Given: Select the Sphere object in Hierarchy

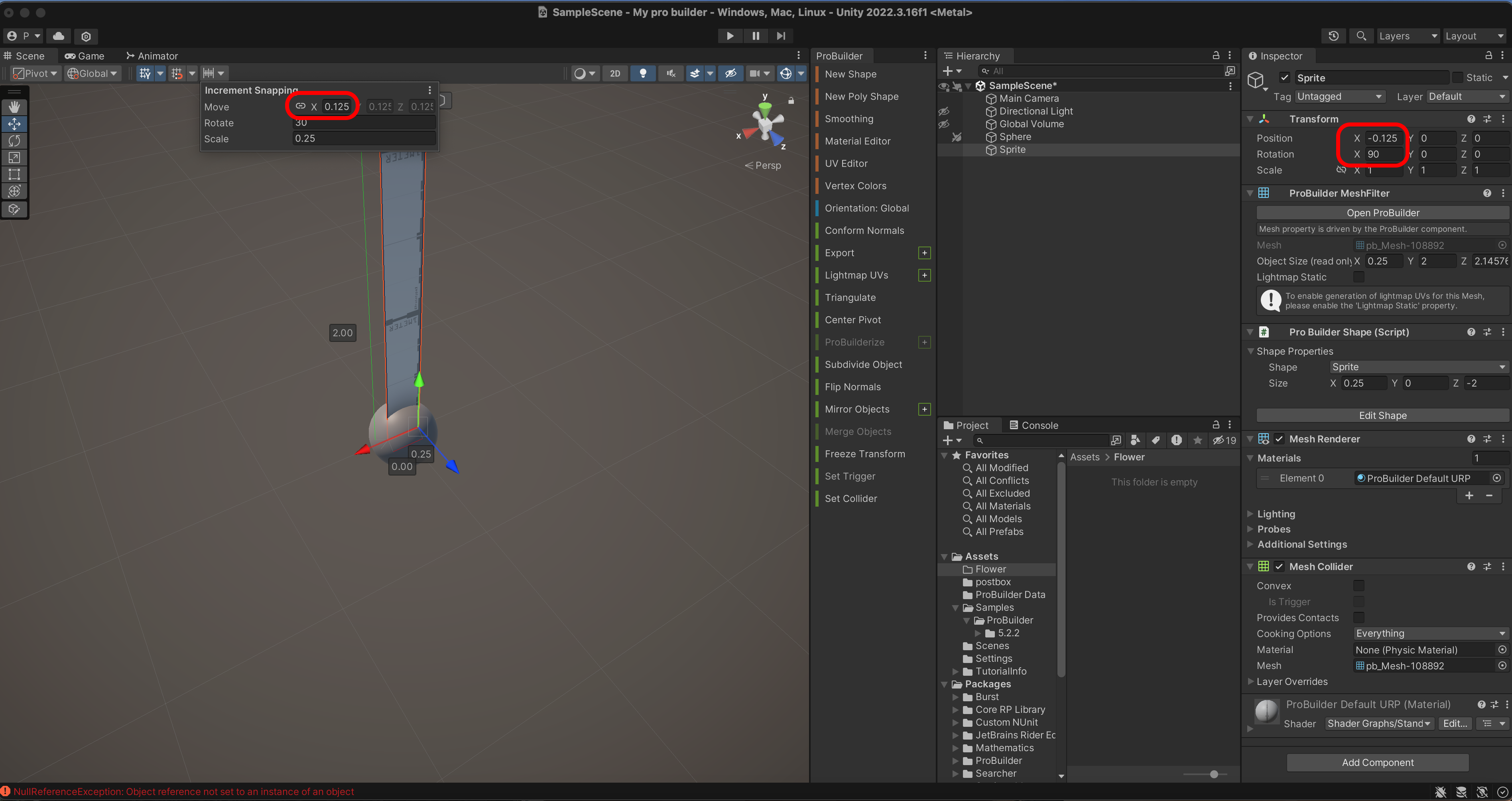Looking at the screenshot, I should click(1015, 137).
